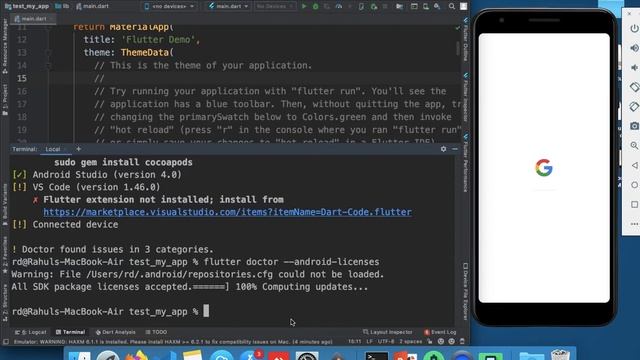The width and height of the screenshot is (640, 360).
Task: Click editor line 15 comment line
Action: 99,78
